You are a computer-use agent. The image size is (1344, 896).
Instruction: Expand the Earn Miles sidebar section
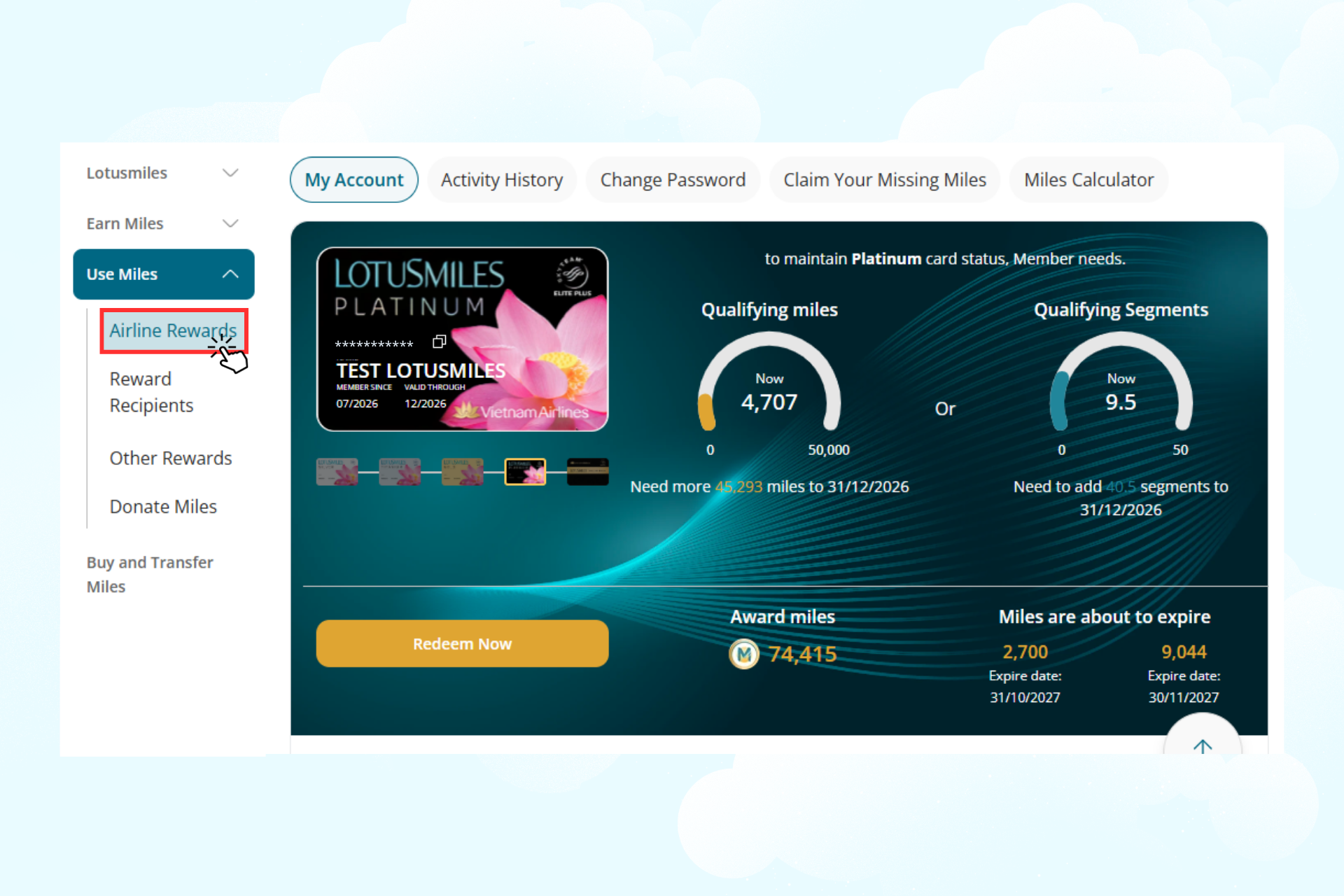tap(163, 223)
